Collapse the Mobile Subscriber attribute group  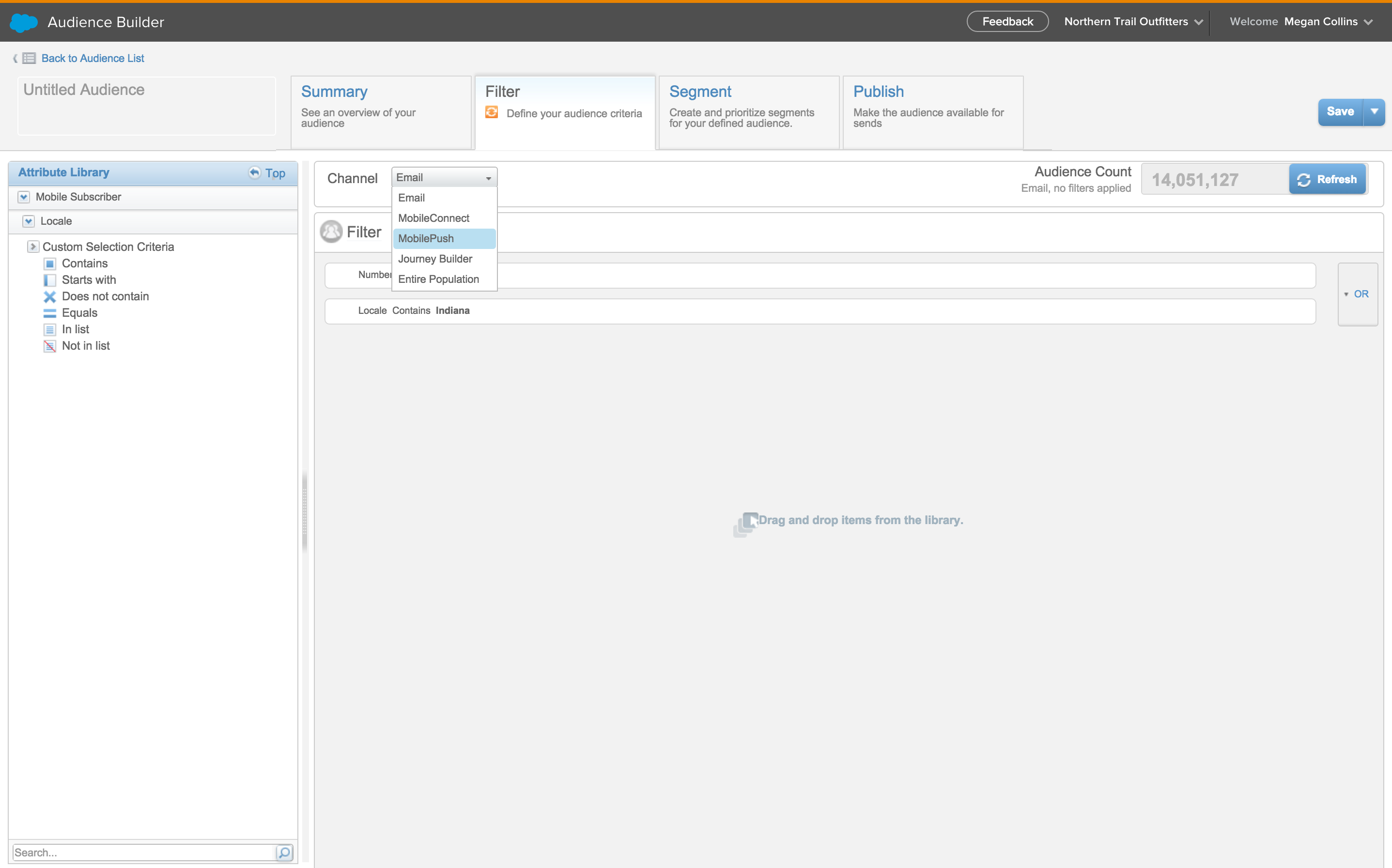24,197
